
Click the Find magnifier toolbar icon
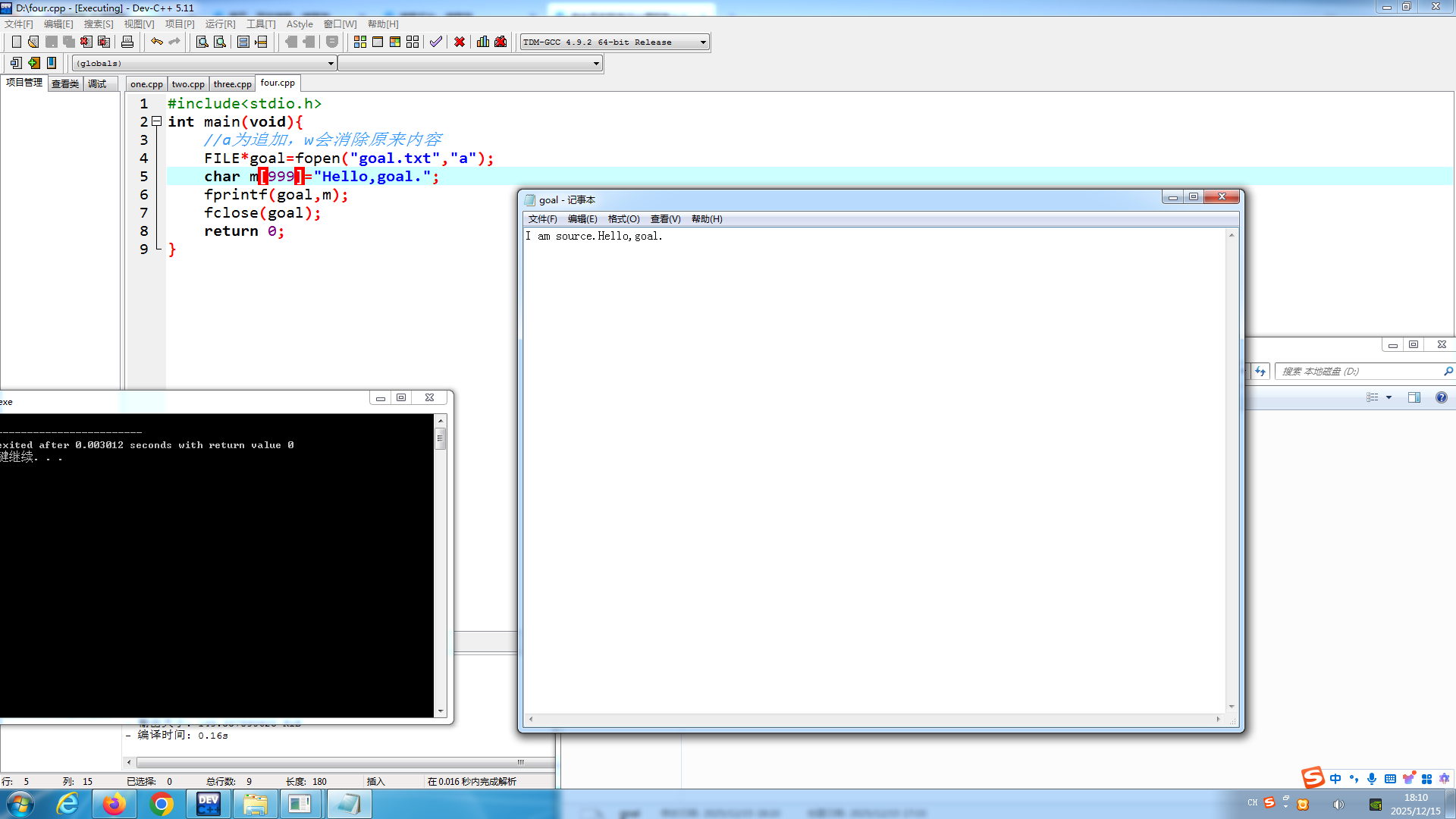click(x=202, y=42)
